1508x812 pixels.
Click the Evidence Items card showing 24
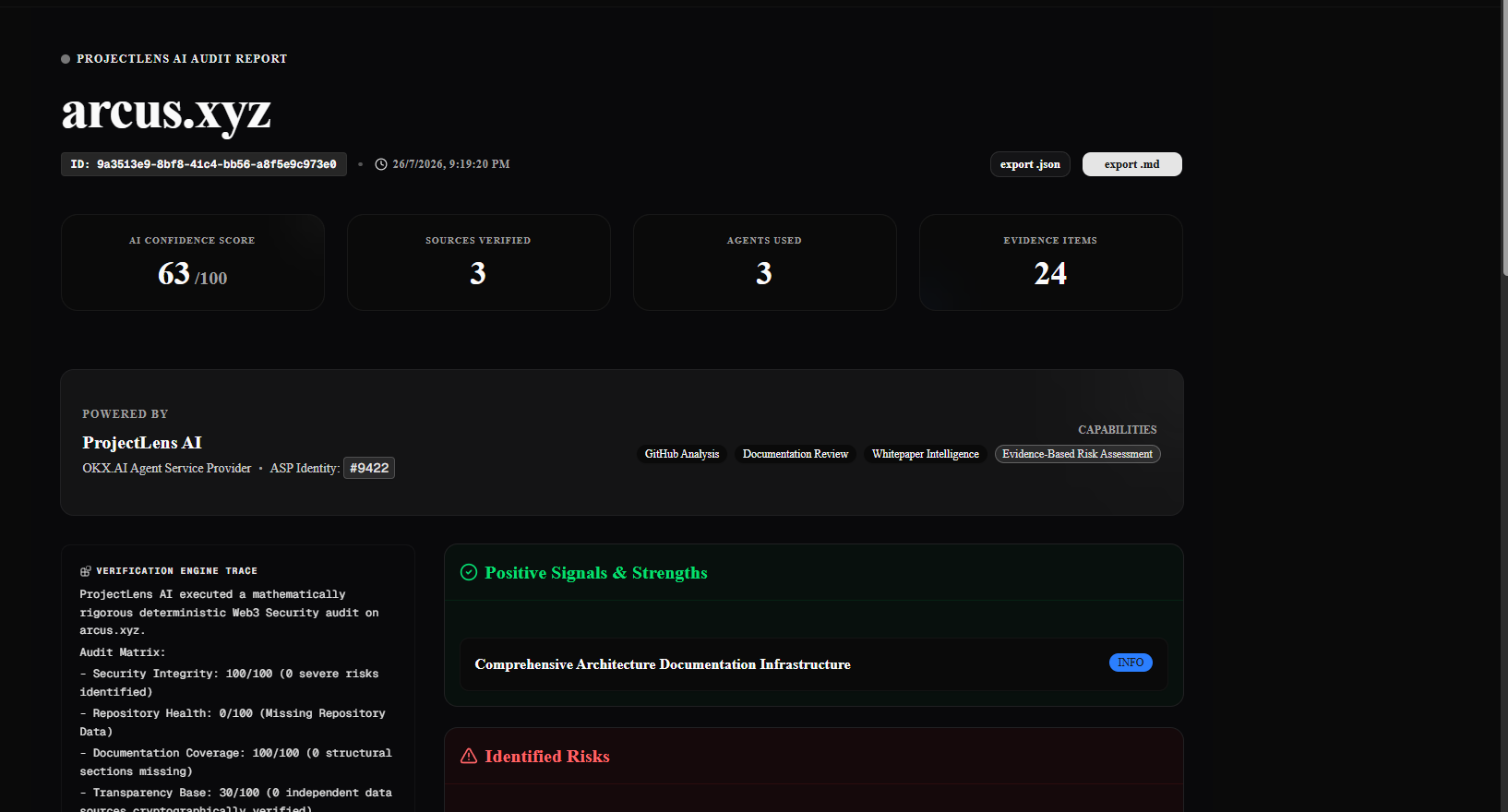tap(1051, 263)
